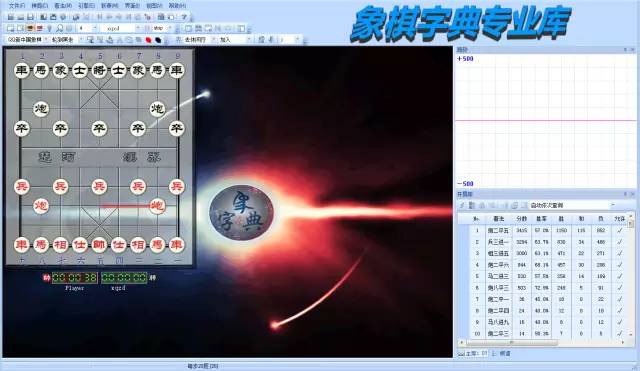The width and height of the screenshot is (640, 371).
Task: Click the printer icon in top toolbar
Action: click(x=53, y=17)
